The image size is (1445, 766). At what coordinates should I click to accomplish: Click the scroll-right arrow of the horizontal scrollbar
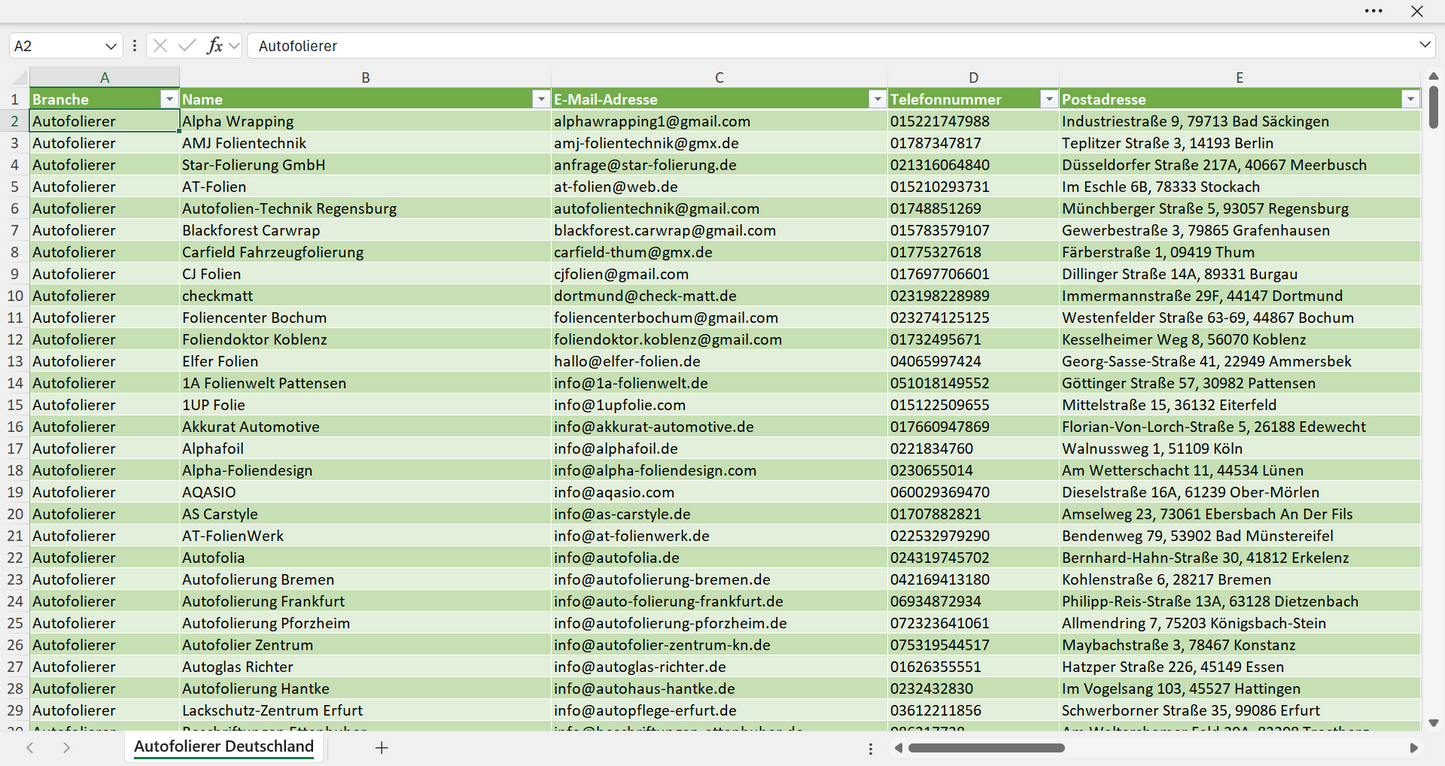[1414, 748]
